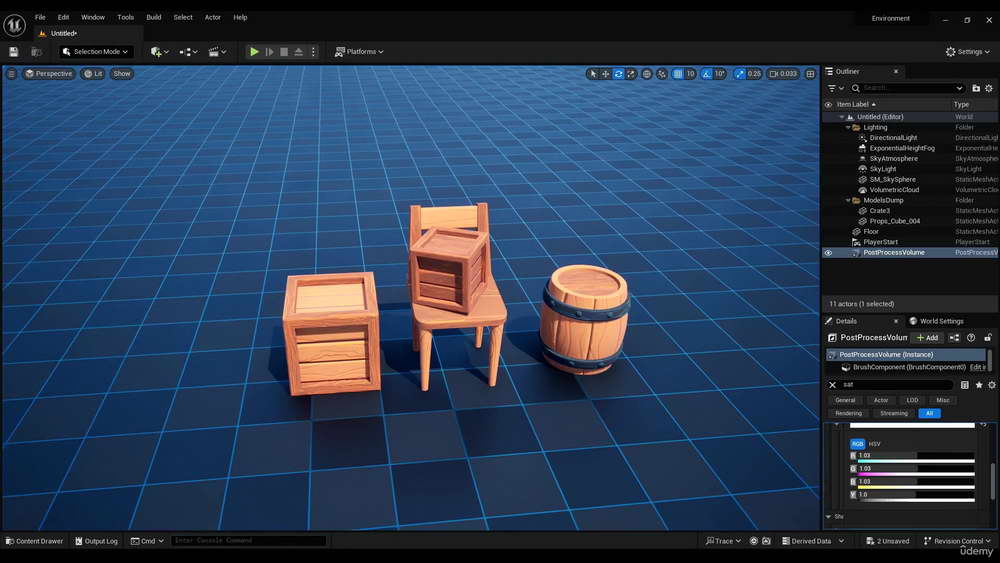Toggle visibility of PostProcessVolume in Outliner
The height and width of the screenshot is (563, 1000).
click(x=828, y=253)
